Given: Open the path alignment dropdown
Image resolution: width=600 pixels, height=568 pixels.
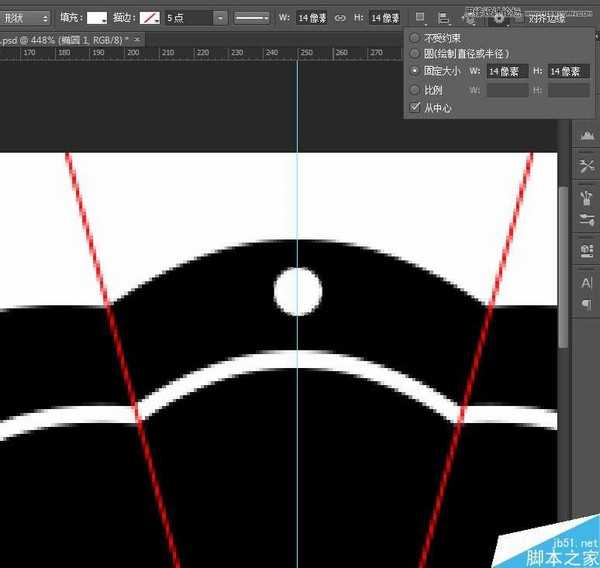Looking at the screenshot, I should pos(444,18).
